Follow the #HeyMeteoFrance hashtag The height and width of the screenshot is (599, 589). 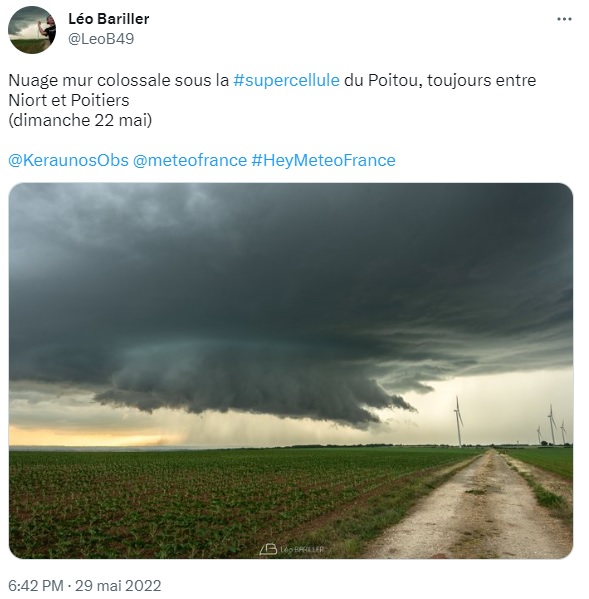323,160
